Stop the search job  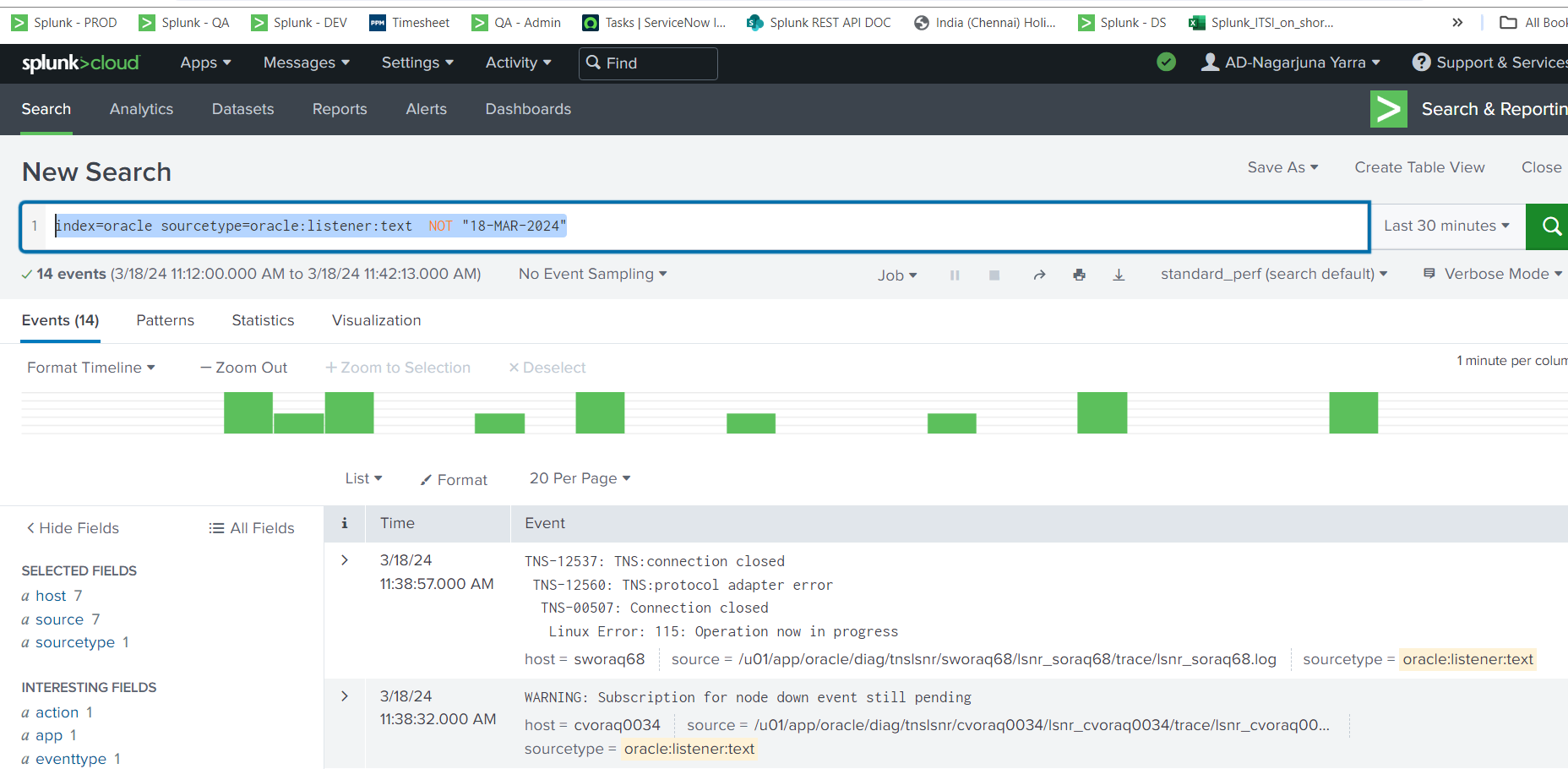994,275
